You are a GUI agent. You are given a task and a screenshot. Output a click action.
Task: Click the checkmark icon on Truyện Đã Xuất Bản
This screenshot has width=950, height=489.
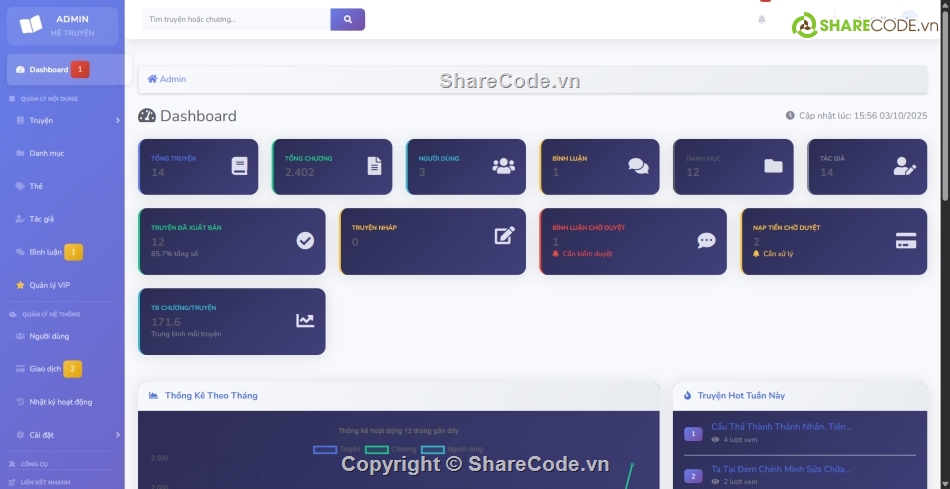pyautogui.click(x=305, y=240)
